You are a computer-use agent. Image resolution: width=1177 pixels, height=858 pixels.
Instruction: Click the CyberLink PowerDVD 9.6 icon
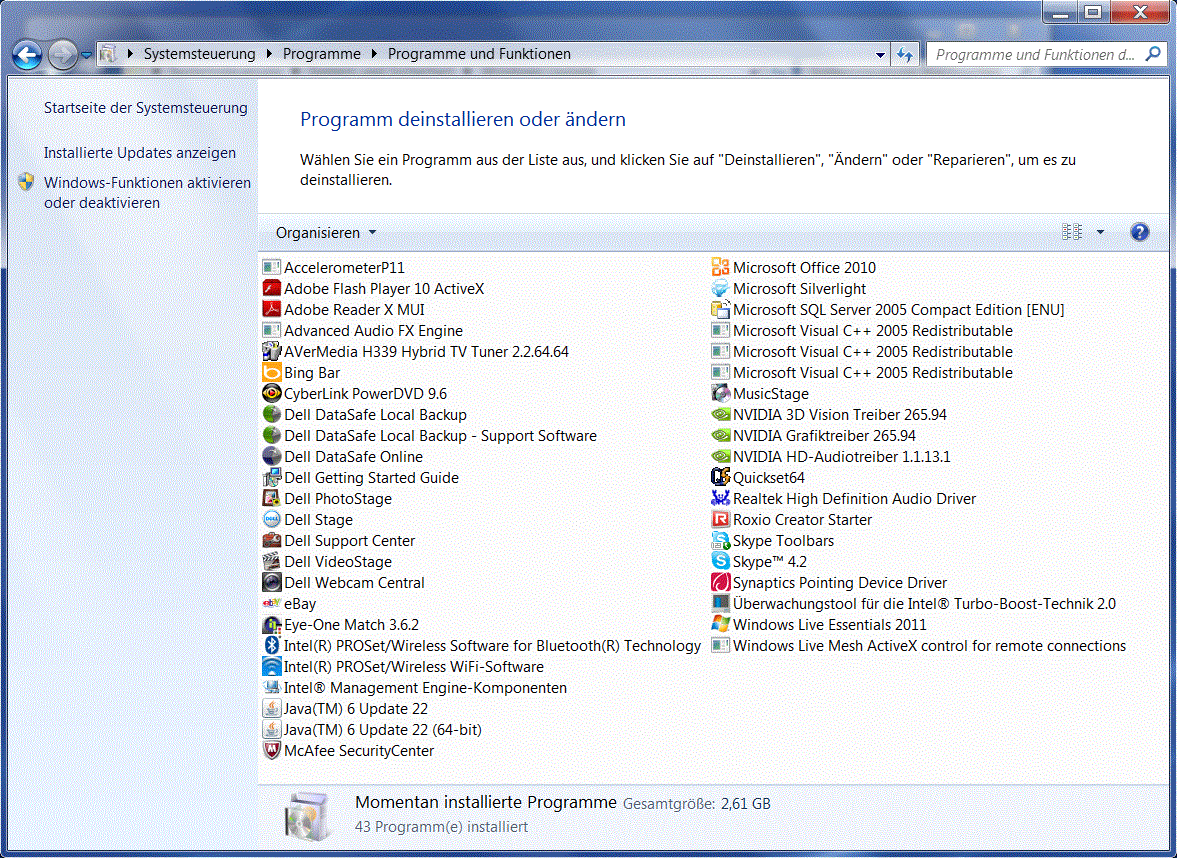(271, 393)
